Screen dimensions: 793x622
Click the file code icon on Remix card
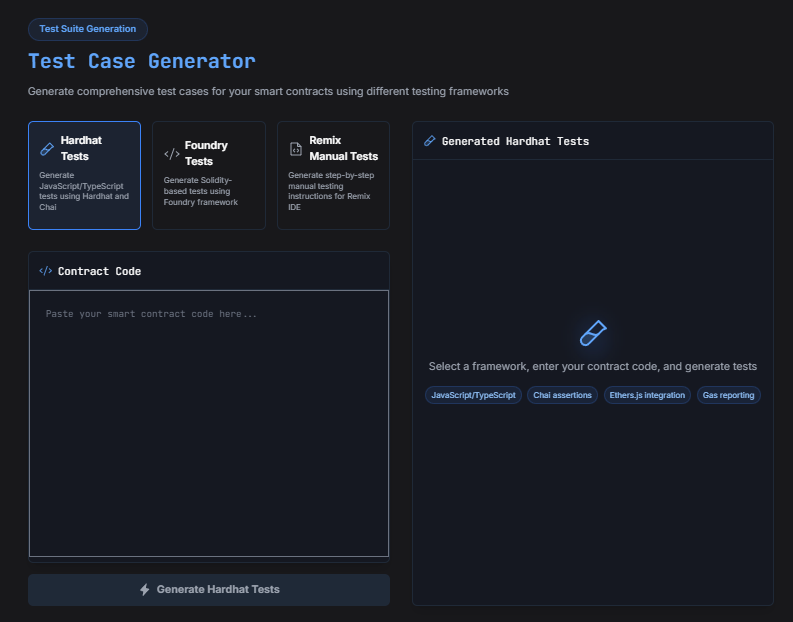click(296, 149)
